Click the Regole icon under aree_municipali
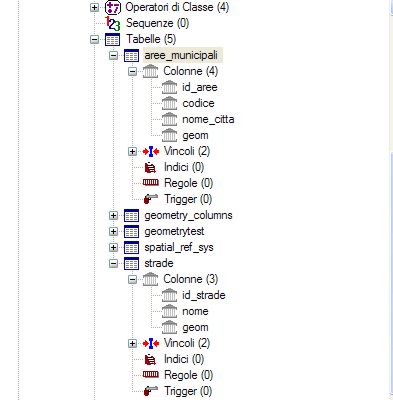This screenshot has width=393, height=400. (x=151, y=182)
